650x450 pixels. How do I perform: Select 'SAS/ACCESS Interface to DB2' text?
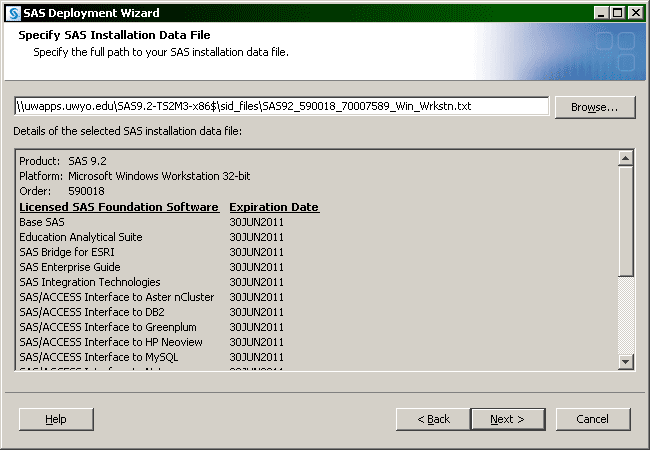(92, 312)
